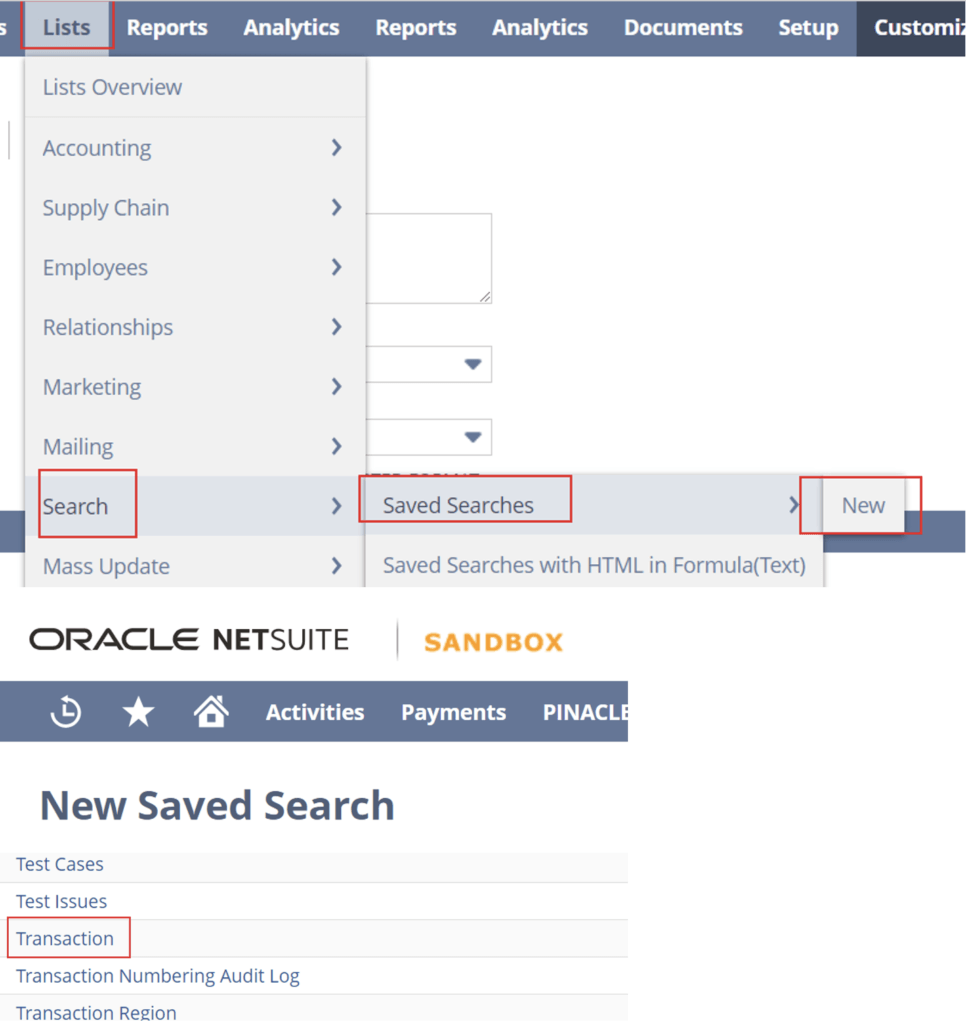The image size is (966, 1024).
Task: Open the Setup menu
Action: (x=808, y=27)
